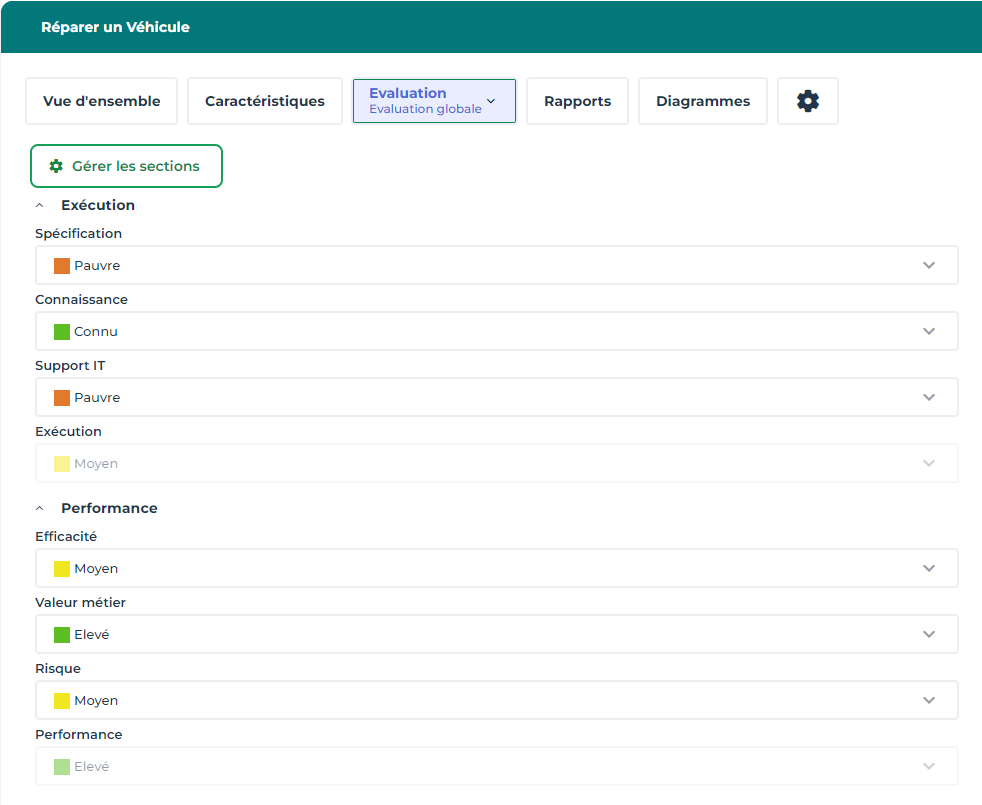Collapse the Performance section chevron
Image resolution: width=982 pixels, height=805 pixels.
[40, 508]
